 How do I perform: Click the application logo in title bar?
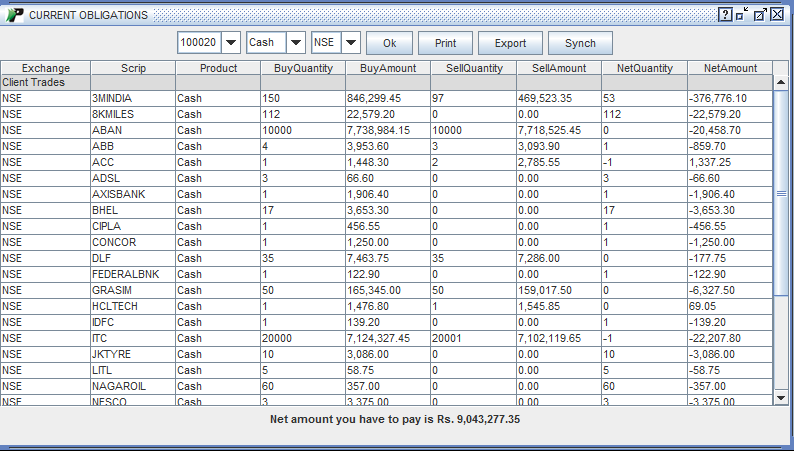14,15
